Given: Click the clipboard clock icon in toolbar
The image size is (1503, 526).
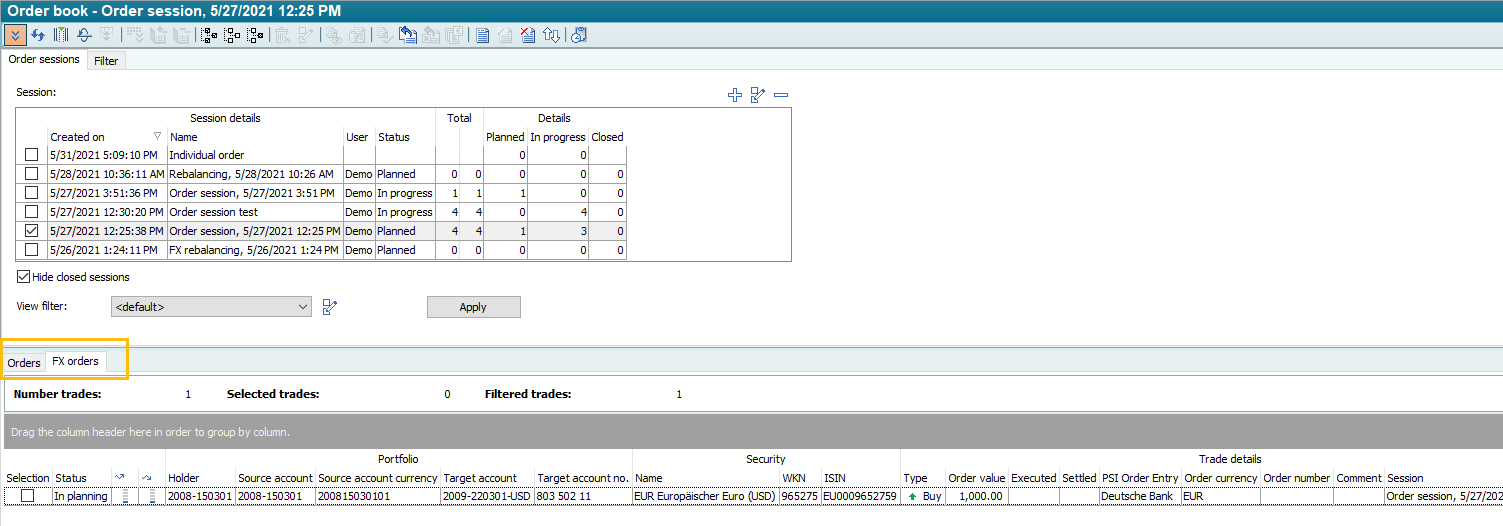Looking at the screenshot, I should click(579, 35).
